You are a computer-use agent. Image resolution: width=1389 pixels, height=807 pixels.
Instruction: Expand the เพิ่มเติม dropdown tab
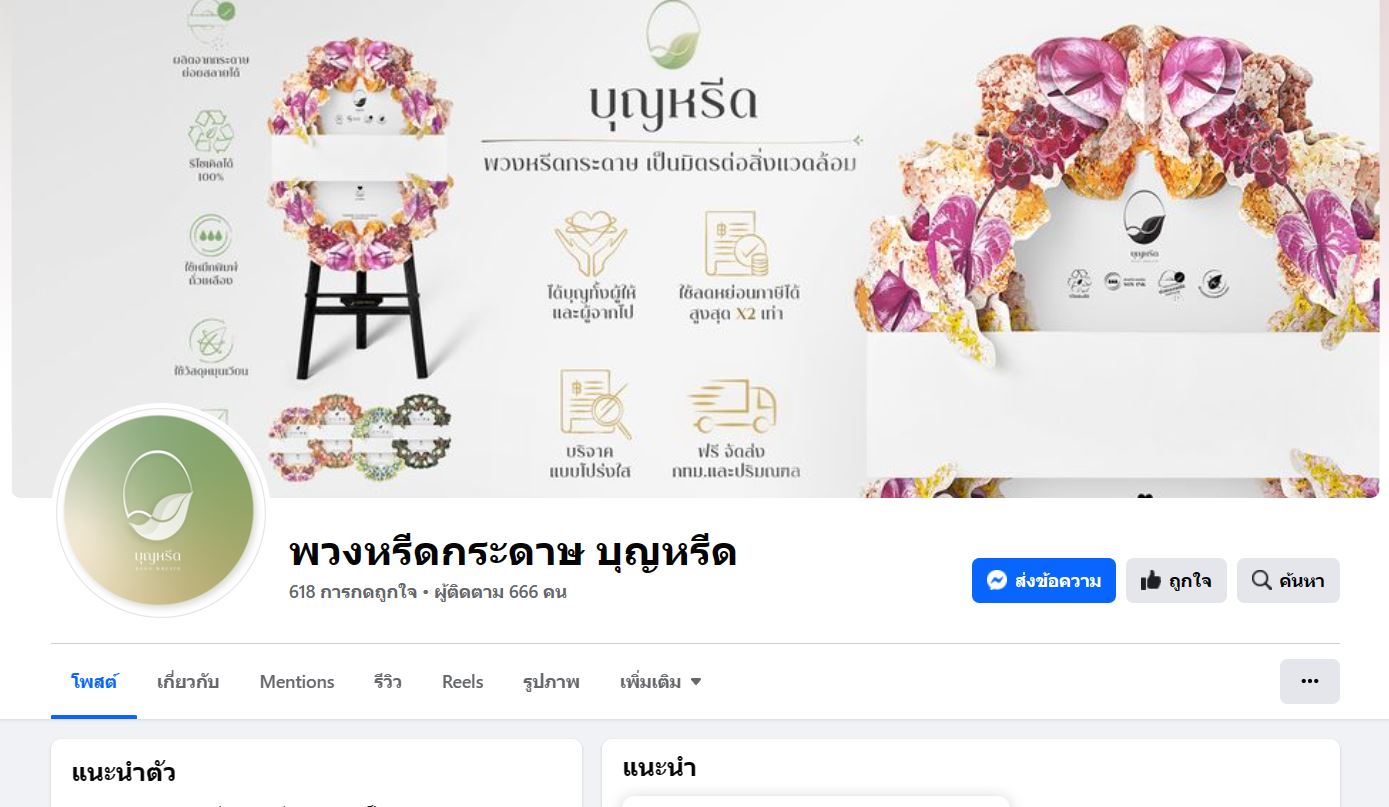click(x=660, y=682)
